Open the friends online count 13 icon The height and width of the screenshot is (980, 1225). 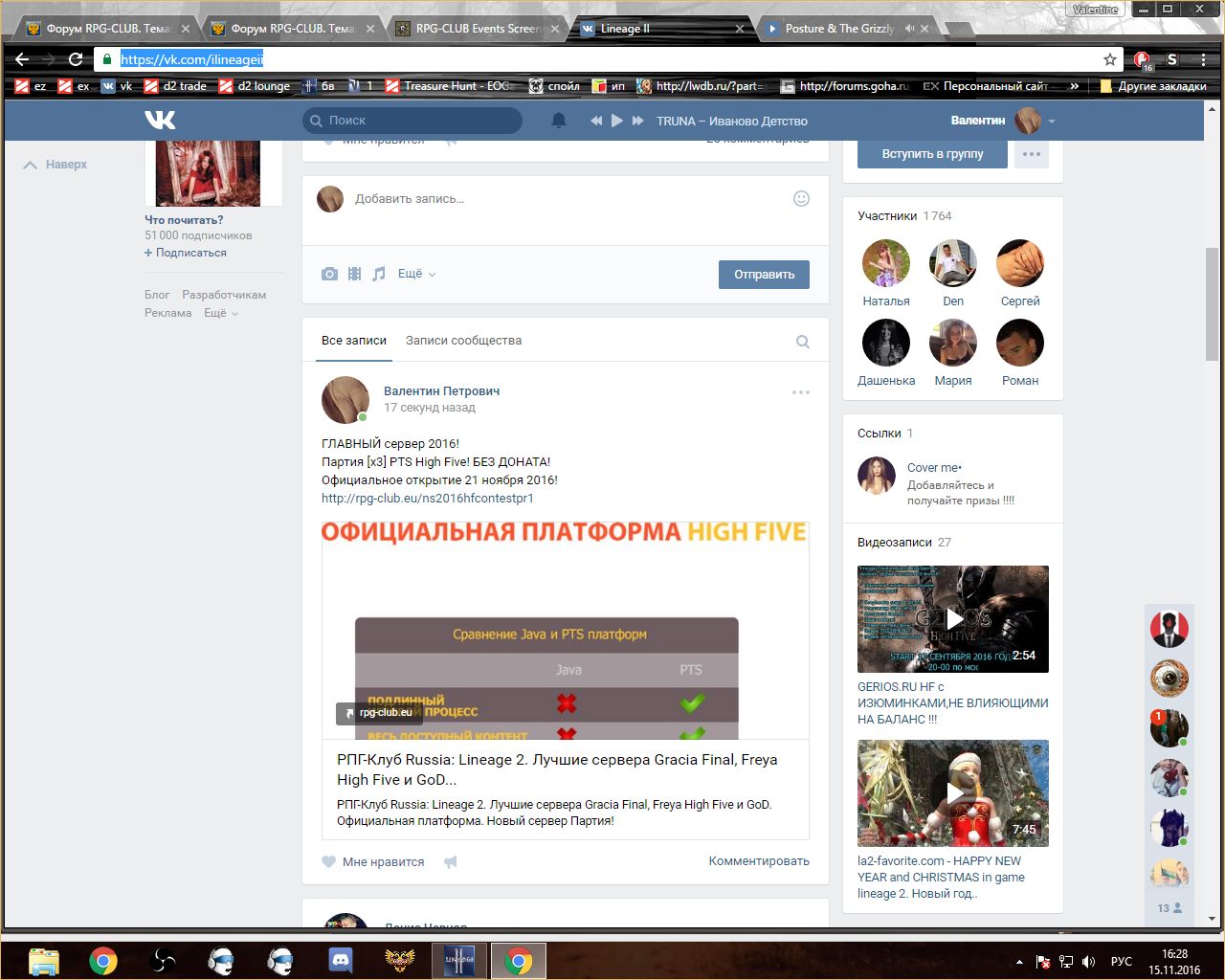click(1169, 907)
